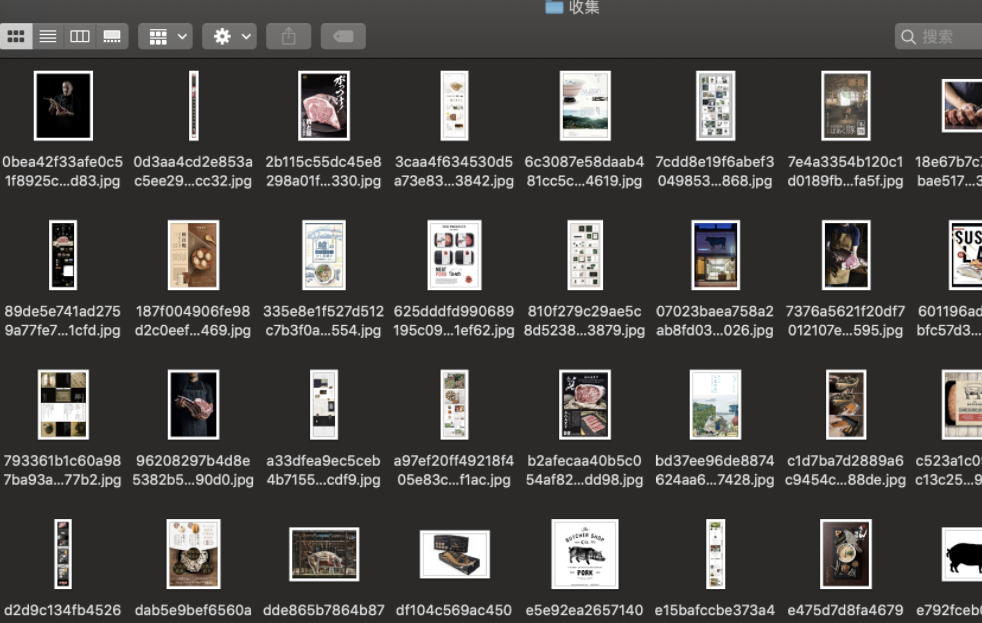Open the gear action menu

[229, 36]
